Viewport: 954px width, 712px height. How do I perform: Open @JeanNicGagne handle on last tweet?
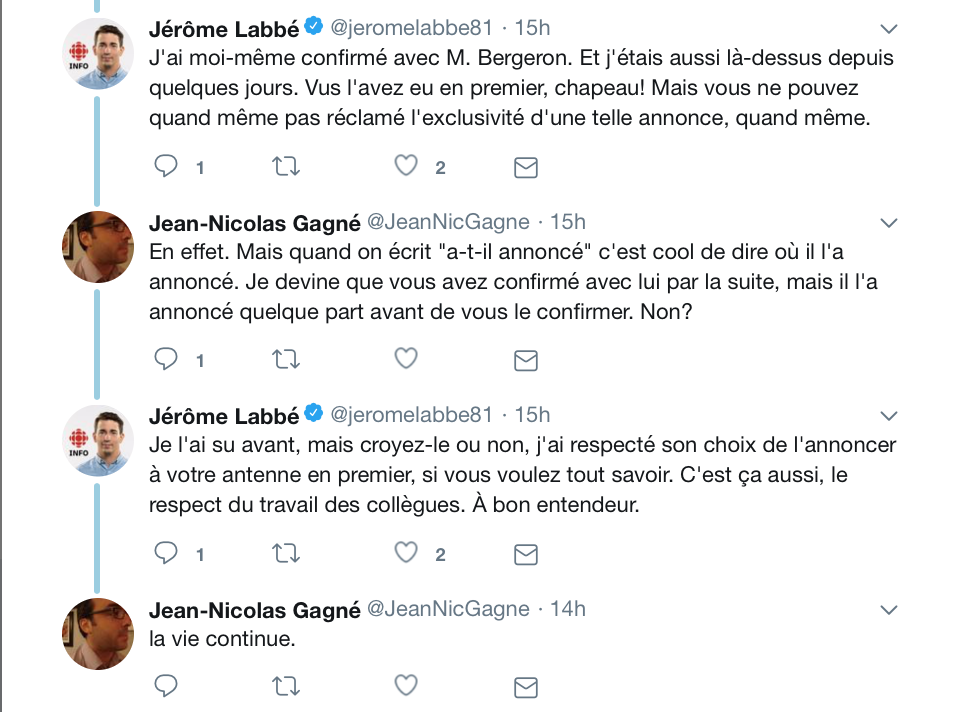click(x=448, y=609)
